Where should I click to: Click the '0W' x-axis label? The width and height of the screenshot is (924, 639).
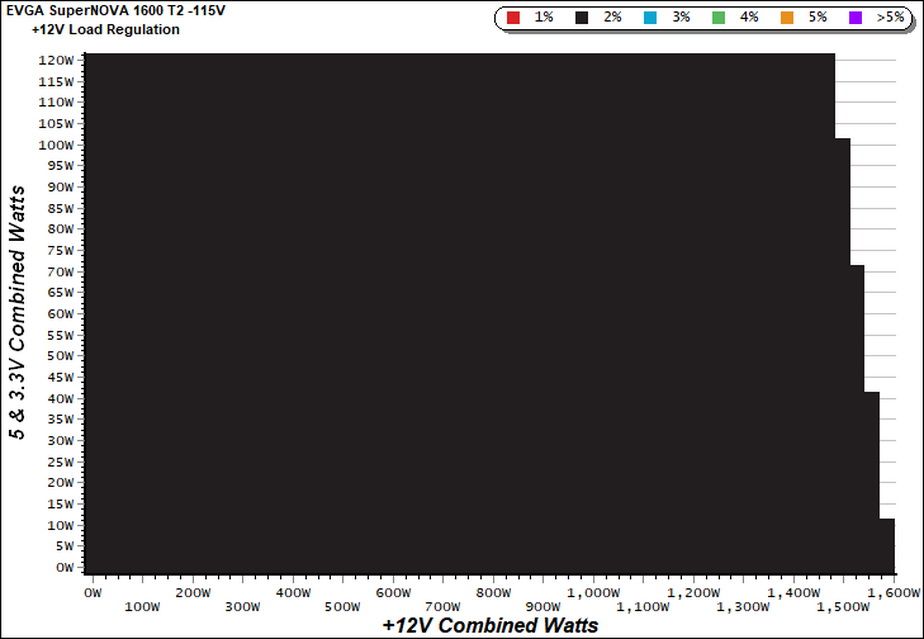point(93,593)
